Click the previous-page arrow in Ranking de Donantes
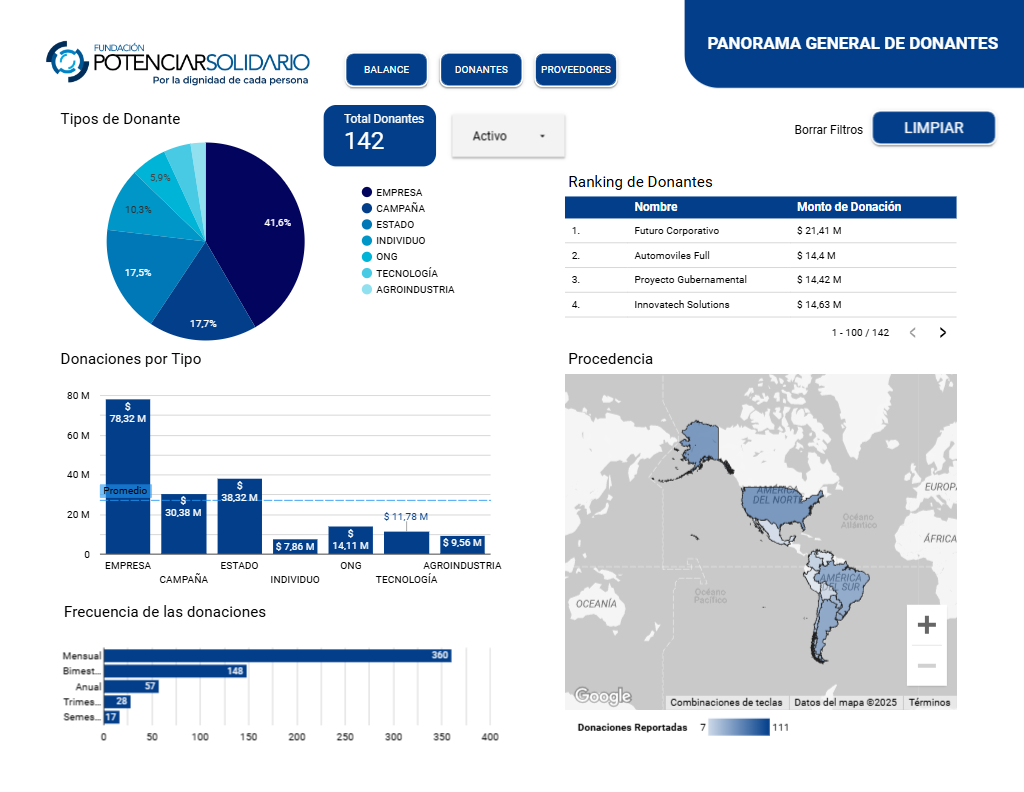Screen dimensions: 1024x792 point(911,331)
